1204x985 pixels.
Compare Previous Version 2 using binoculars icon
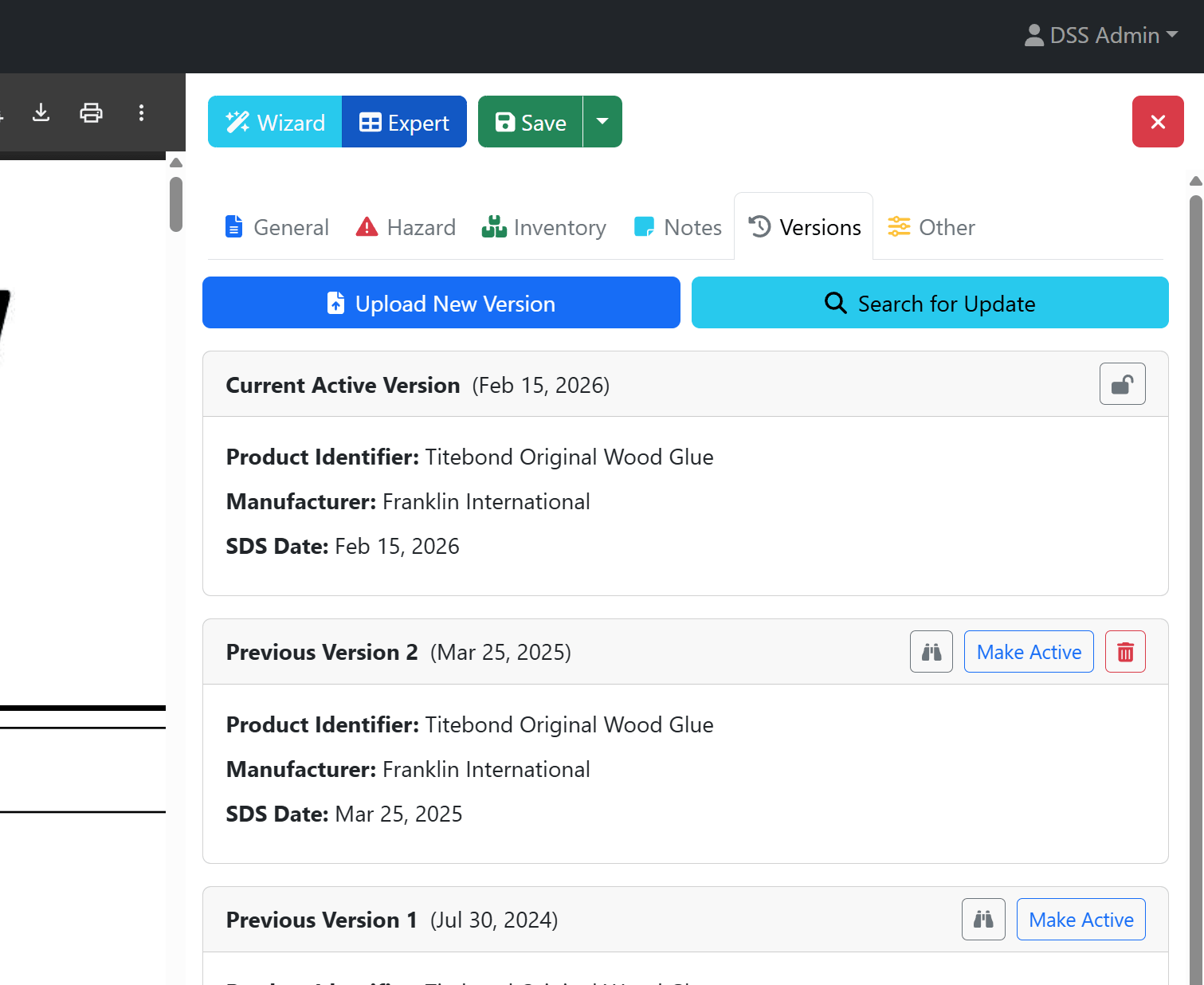pos(931,652)
